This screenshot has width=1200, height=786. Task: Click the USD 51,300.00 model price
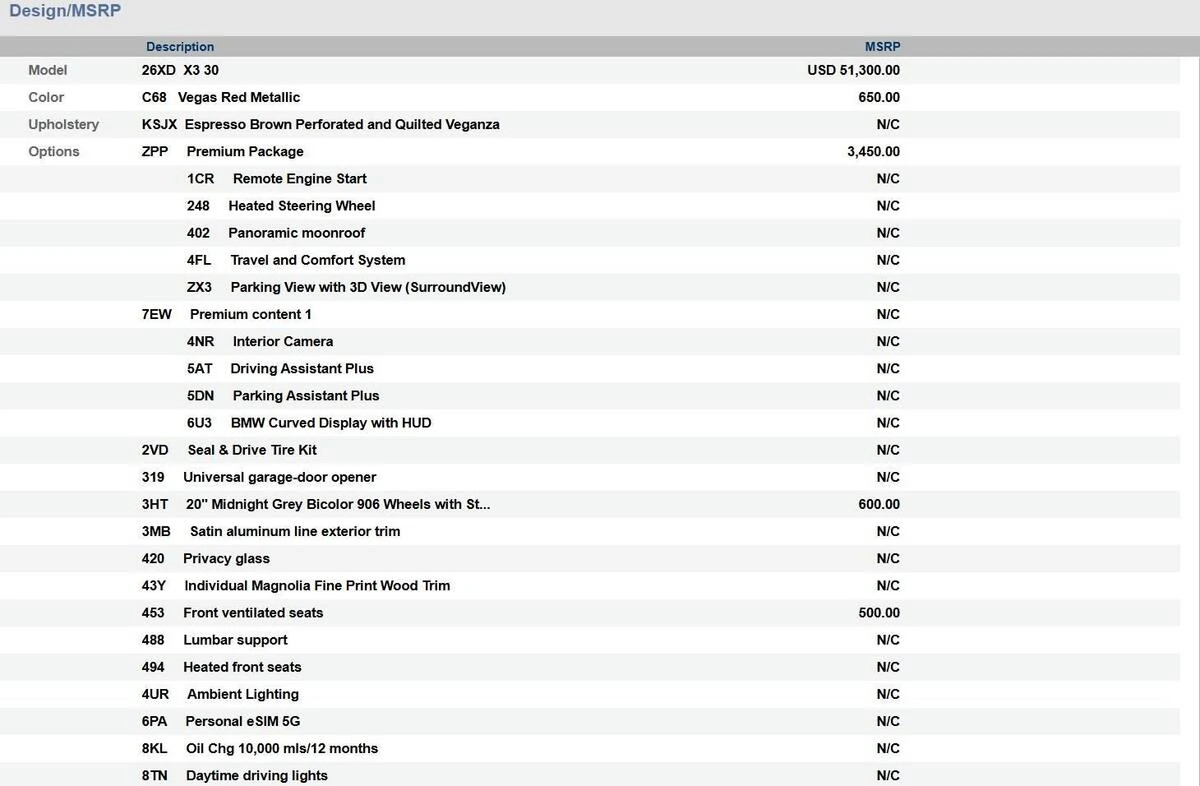point(853,71)
